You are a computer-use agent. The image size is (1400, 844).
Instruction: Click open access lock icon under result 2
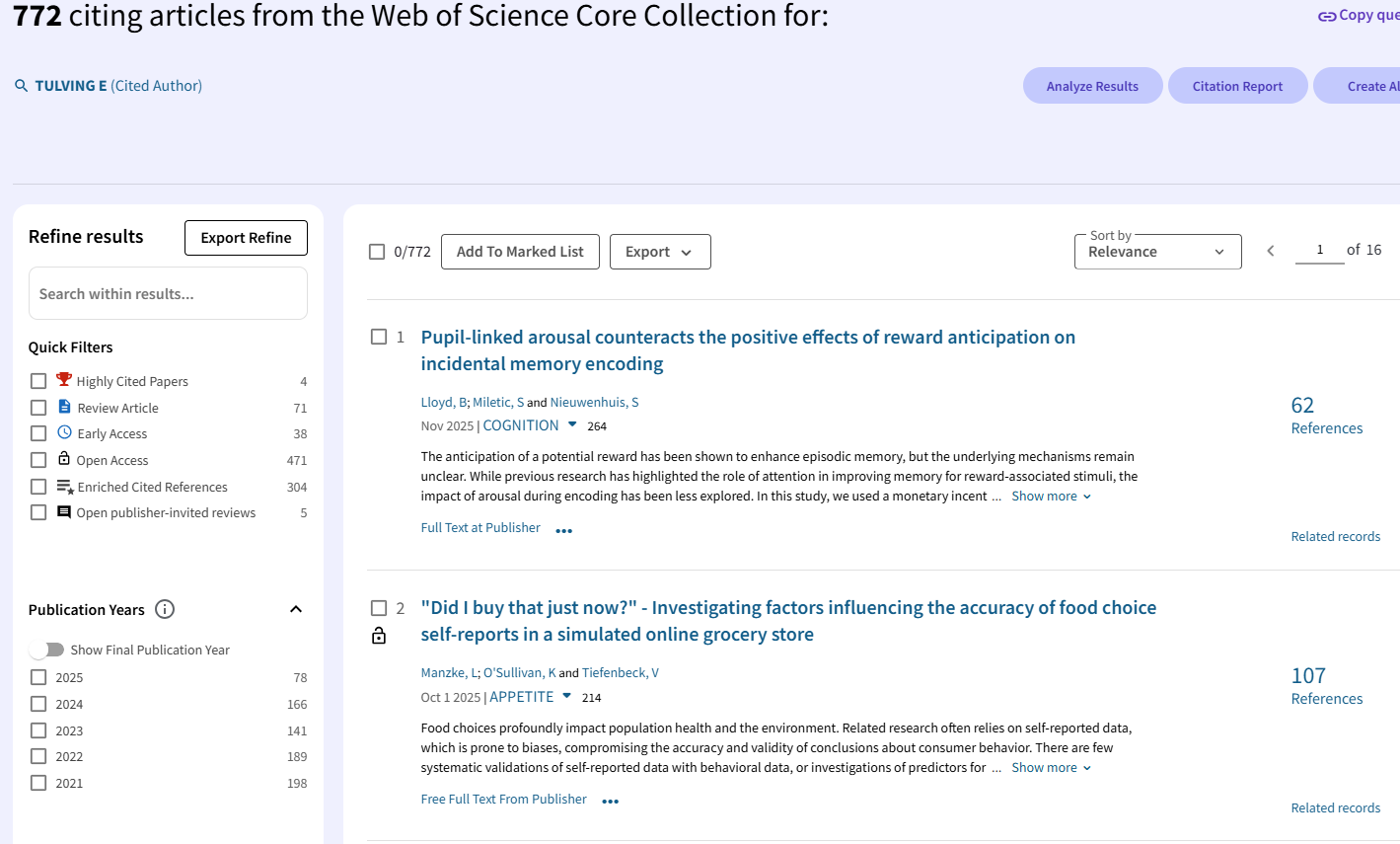click(x=379, y=636)
